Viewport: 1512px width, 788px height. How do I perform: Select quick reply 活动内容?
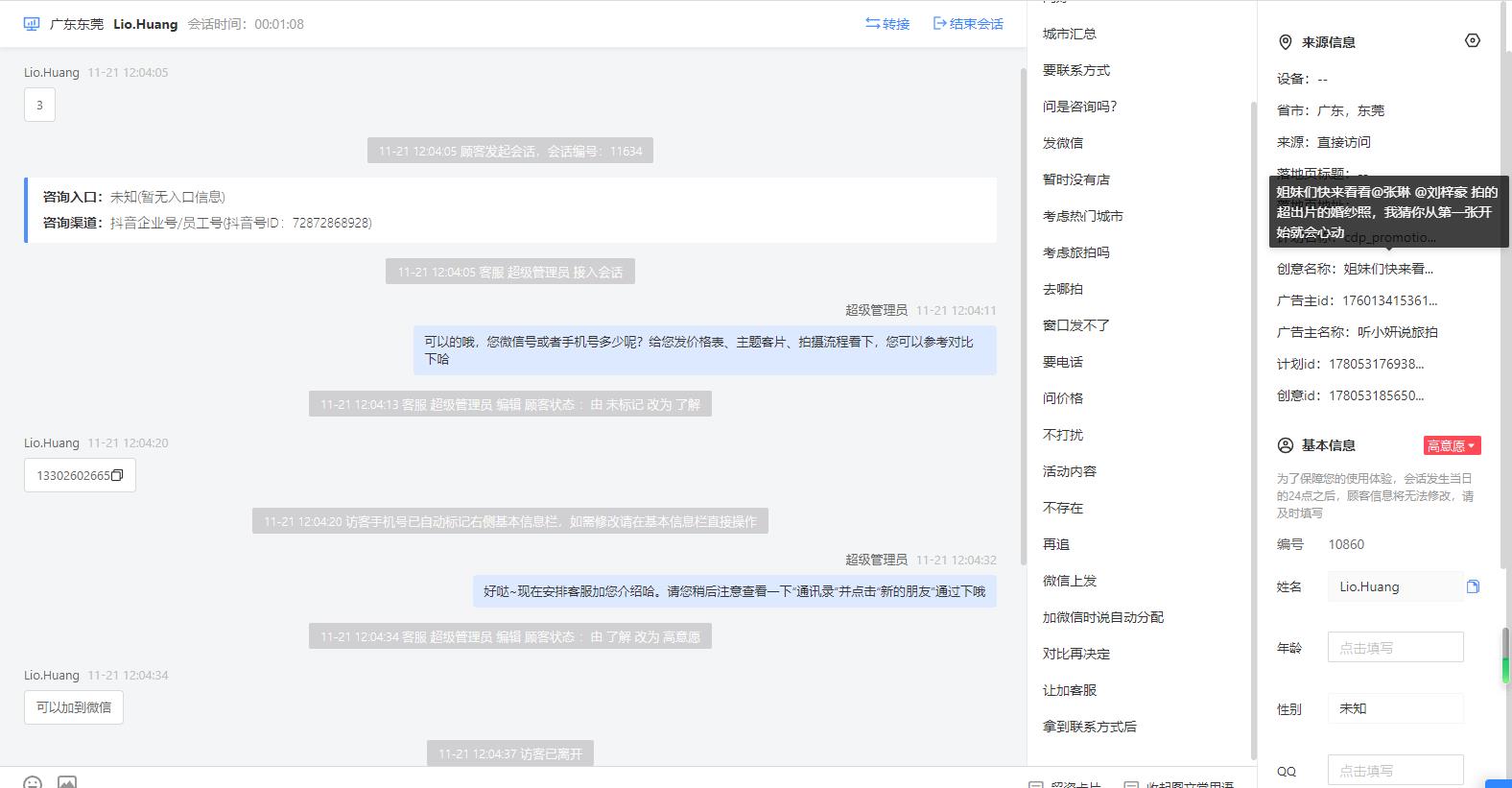1070,471
